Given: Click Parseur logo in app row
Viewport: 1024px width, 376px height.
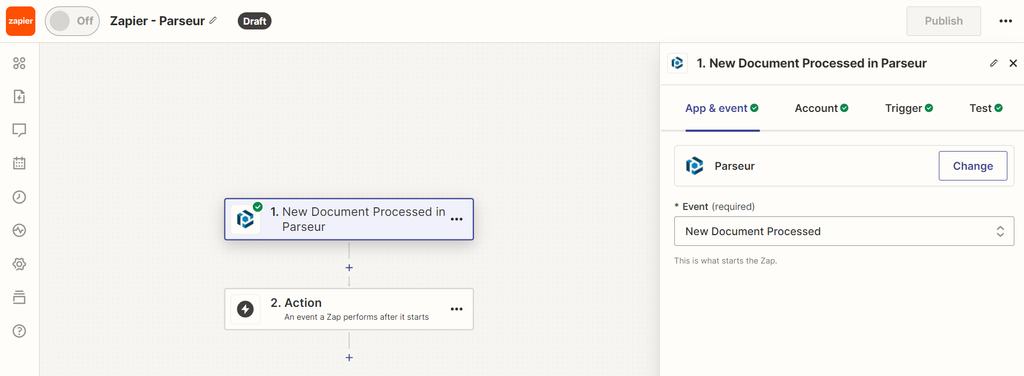Looking at the screenshot, I should [694, 166].
